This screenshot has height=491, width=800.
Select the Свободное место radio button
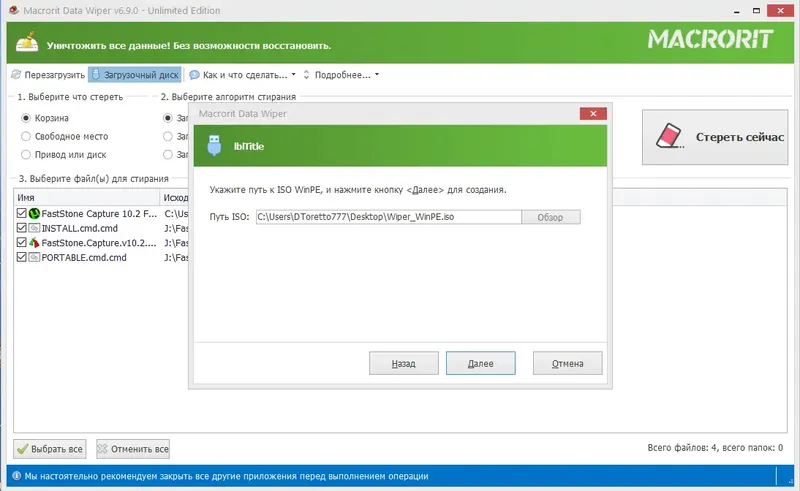[x=26, y=136]
